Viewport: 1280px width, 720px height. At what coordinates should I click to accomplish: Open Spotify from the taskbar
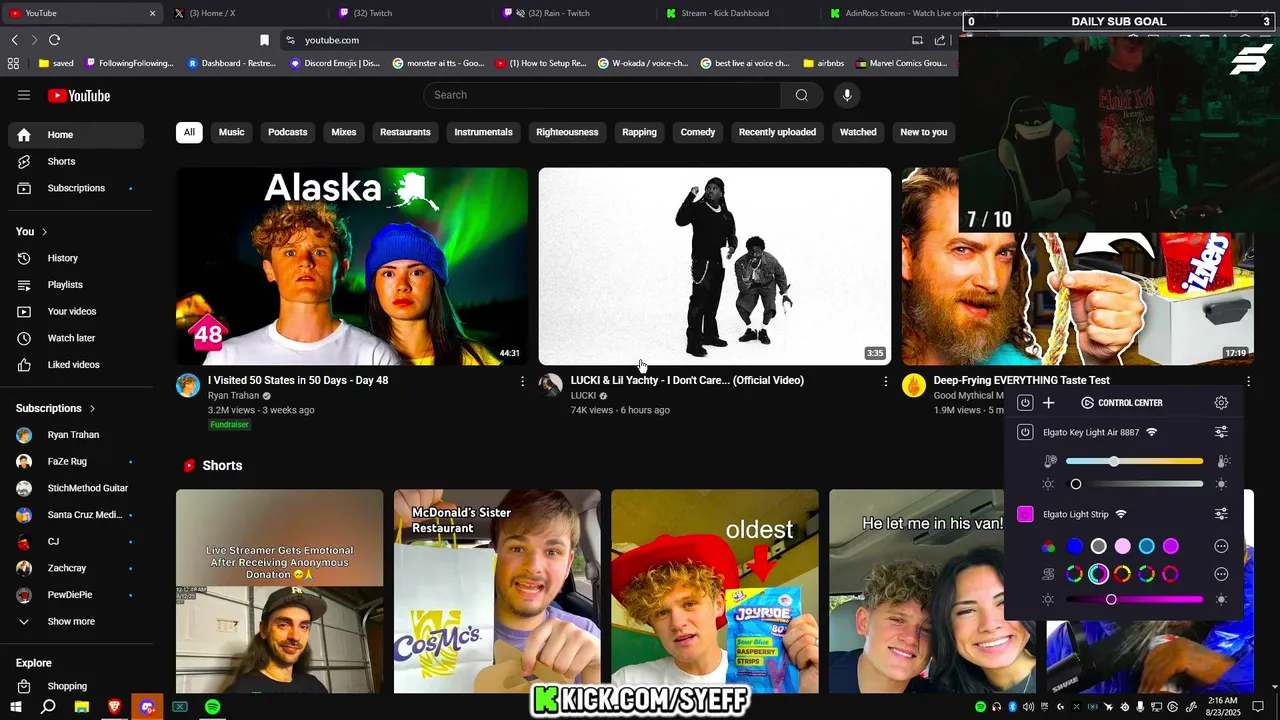click(213, 707)
